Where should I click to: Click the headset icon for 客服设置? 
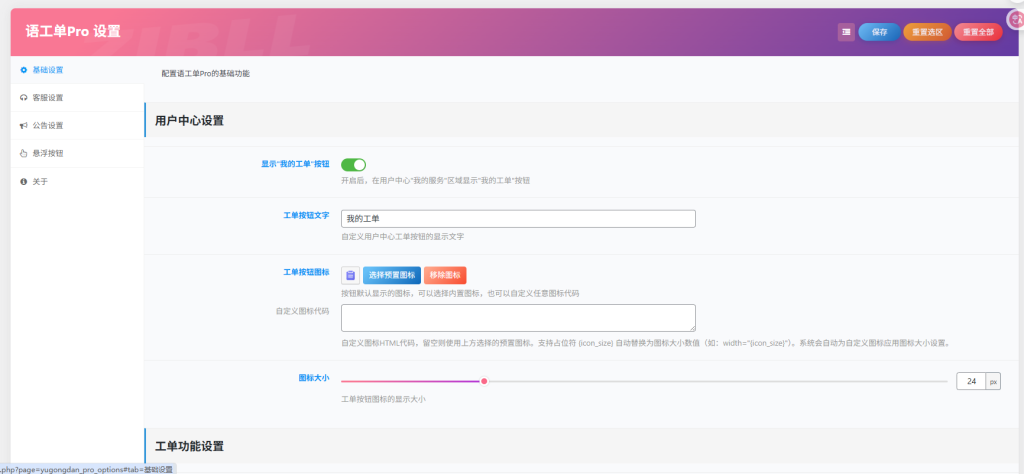[23, 98]
